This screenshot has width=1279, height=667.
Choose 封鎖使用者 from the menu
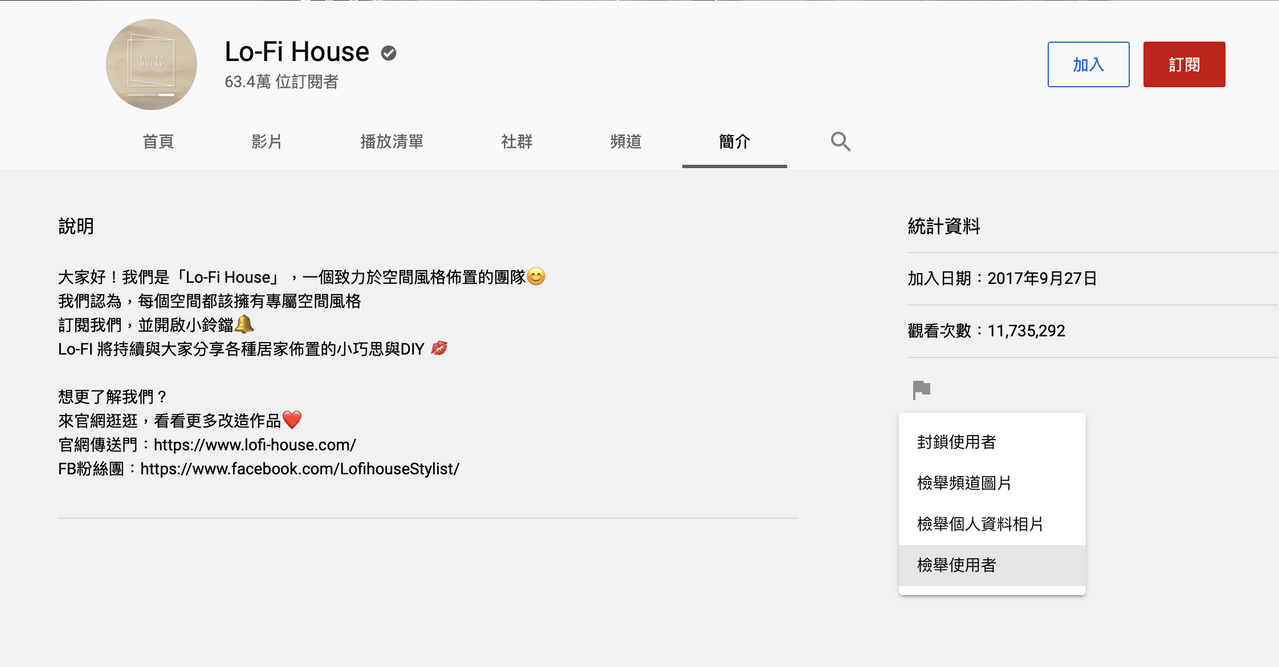point(992,442)
